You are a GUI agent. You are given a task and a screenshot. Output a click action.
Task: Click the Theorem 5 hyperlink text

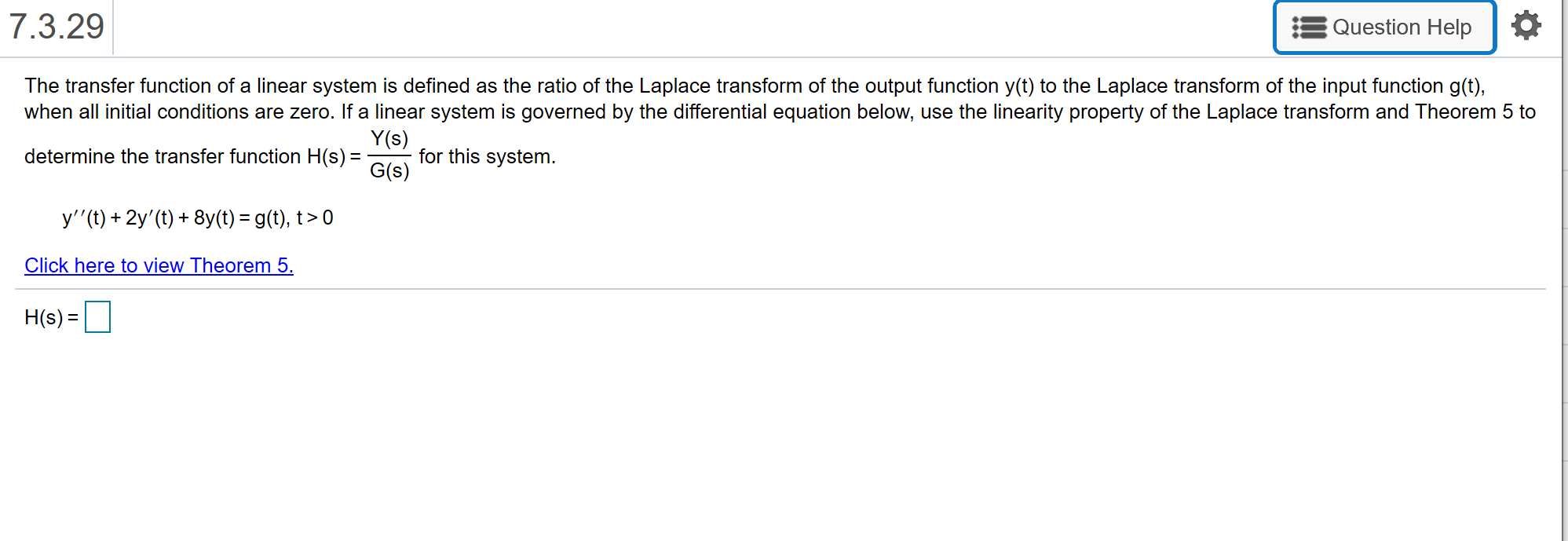158,265
